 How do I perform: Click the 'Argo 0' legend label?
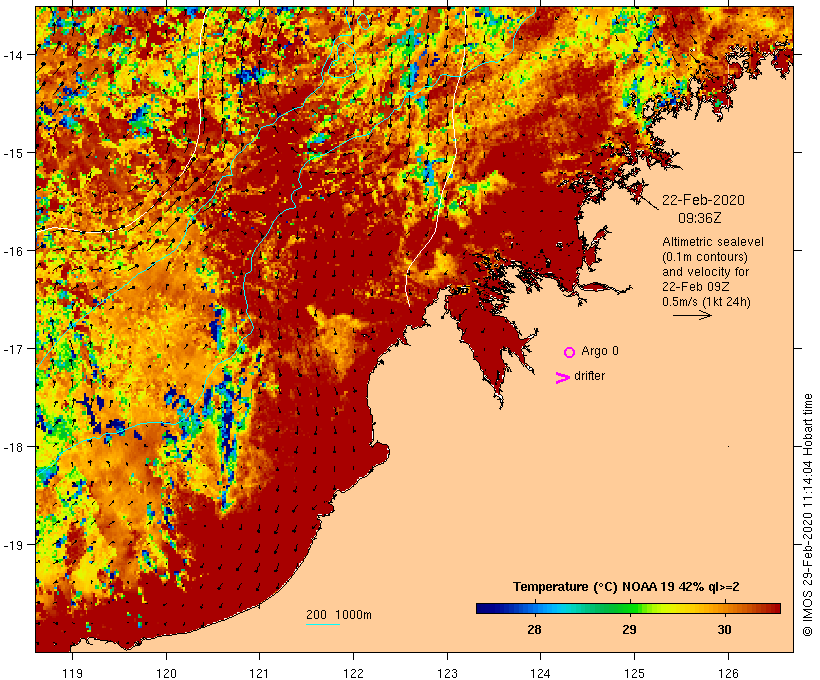coord(600,351)
